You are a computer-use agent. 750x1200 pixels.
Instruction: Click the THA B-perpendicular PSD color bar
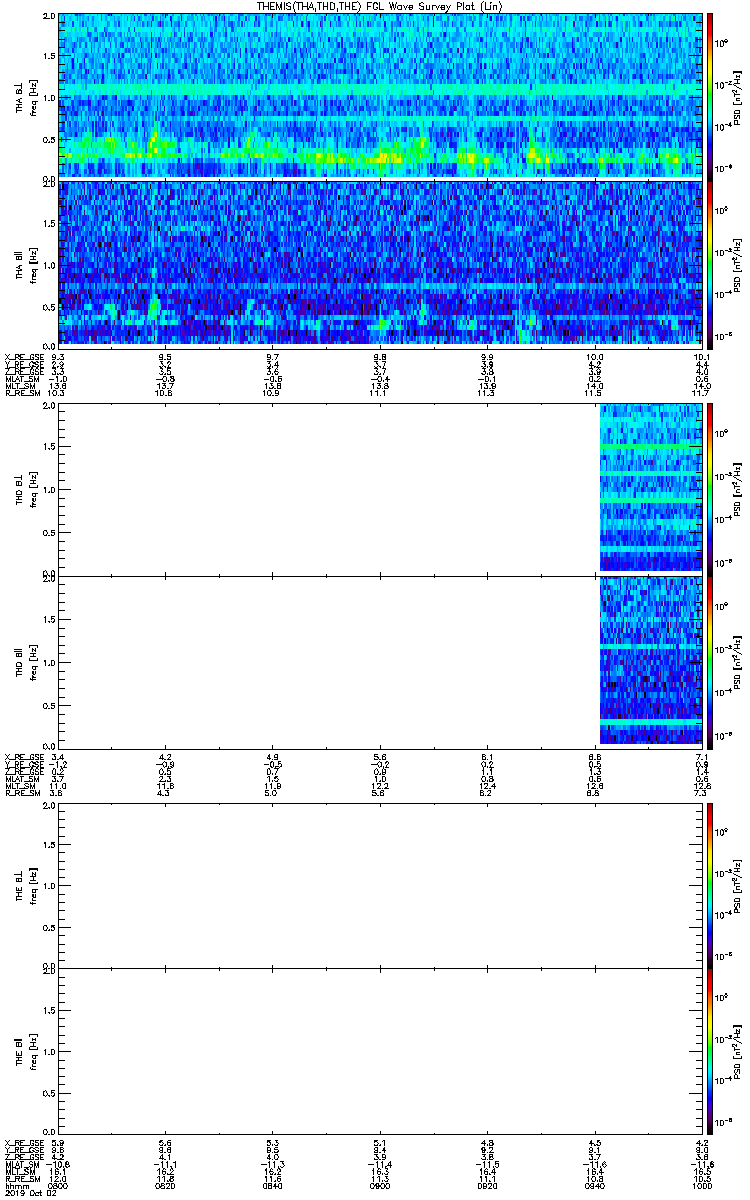(711, 96)
